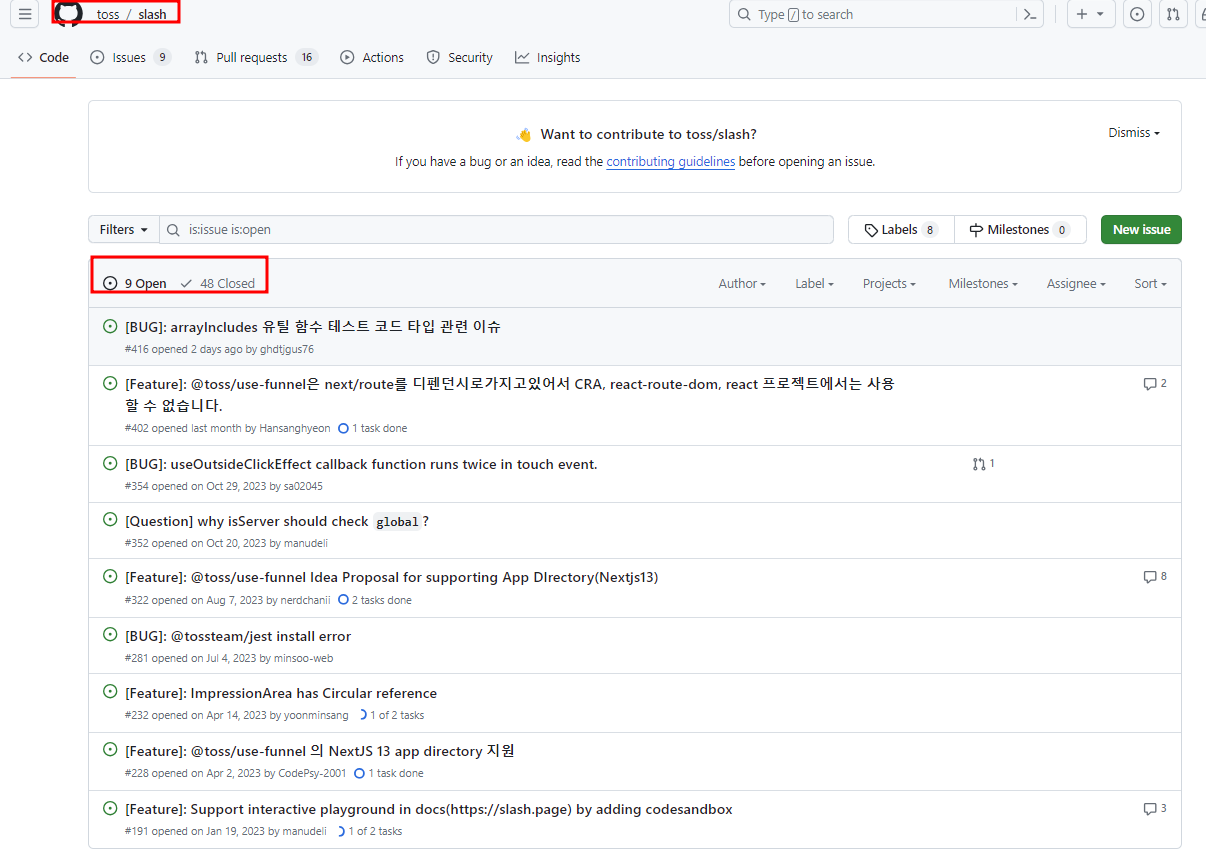The width and height of the screenshot is (1206, 862).
Task: Switch to the Actions tab
Action: (372, 58)
